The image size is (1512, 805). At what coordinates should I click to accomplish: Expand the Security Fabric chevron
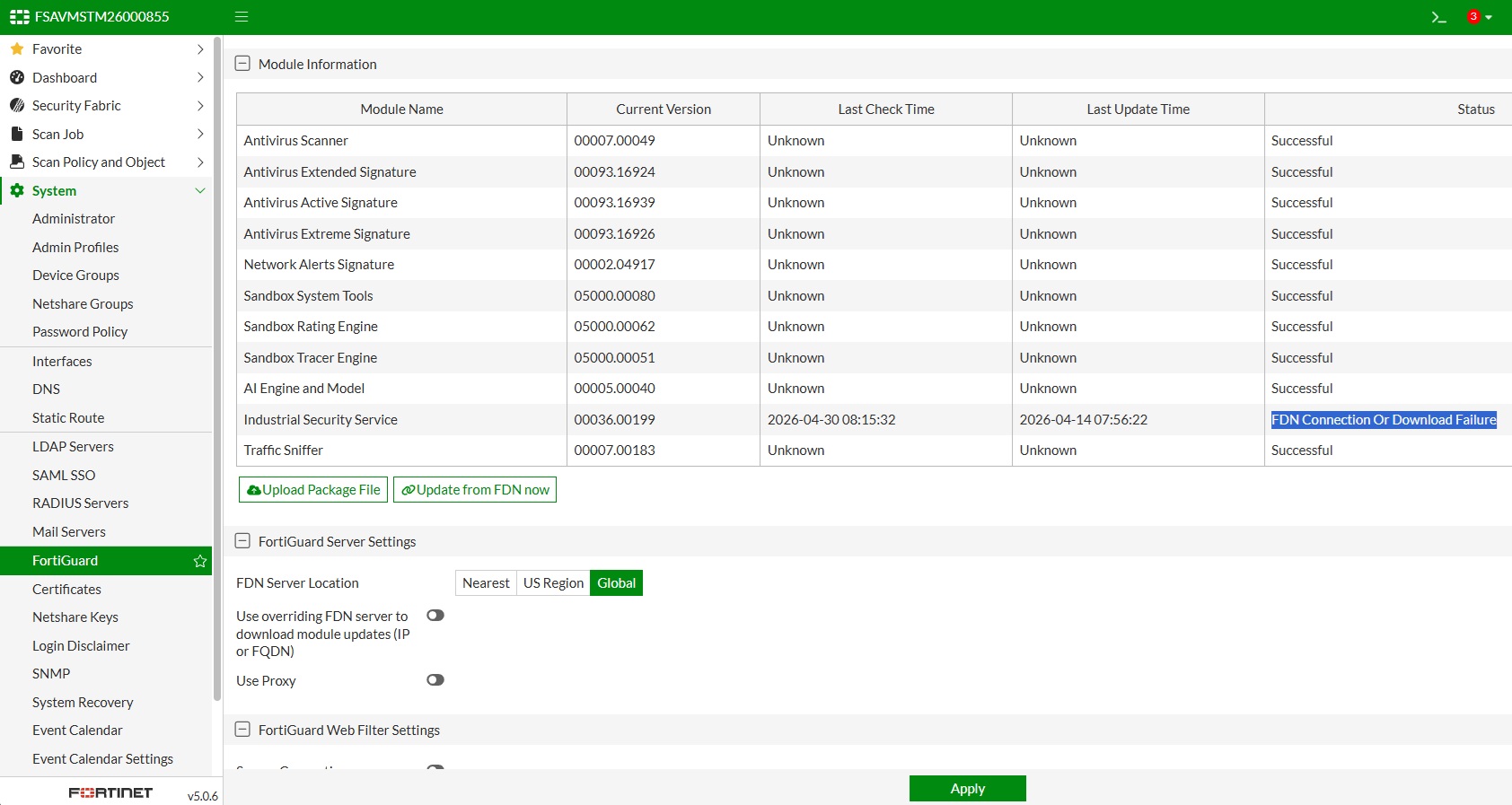coord(200,106)
